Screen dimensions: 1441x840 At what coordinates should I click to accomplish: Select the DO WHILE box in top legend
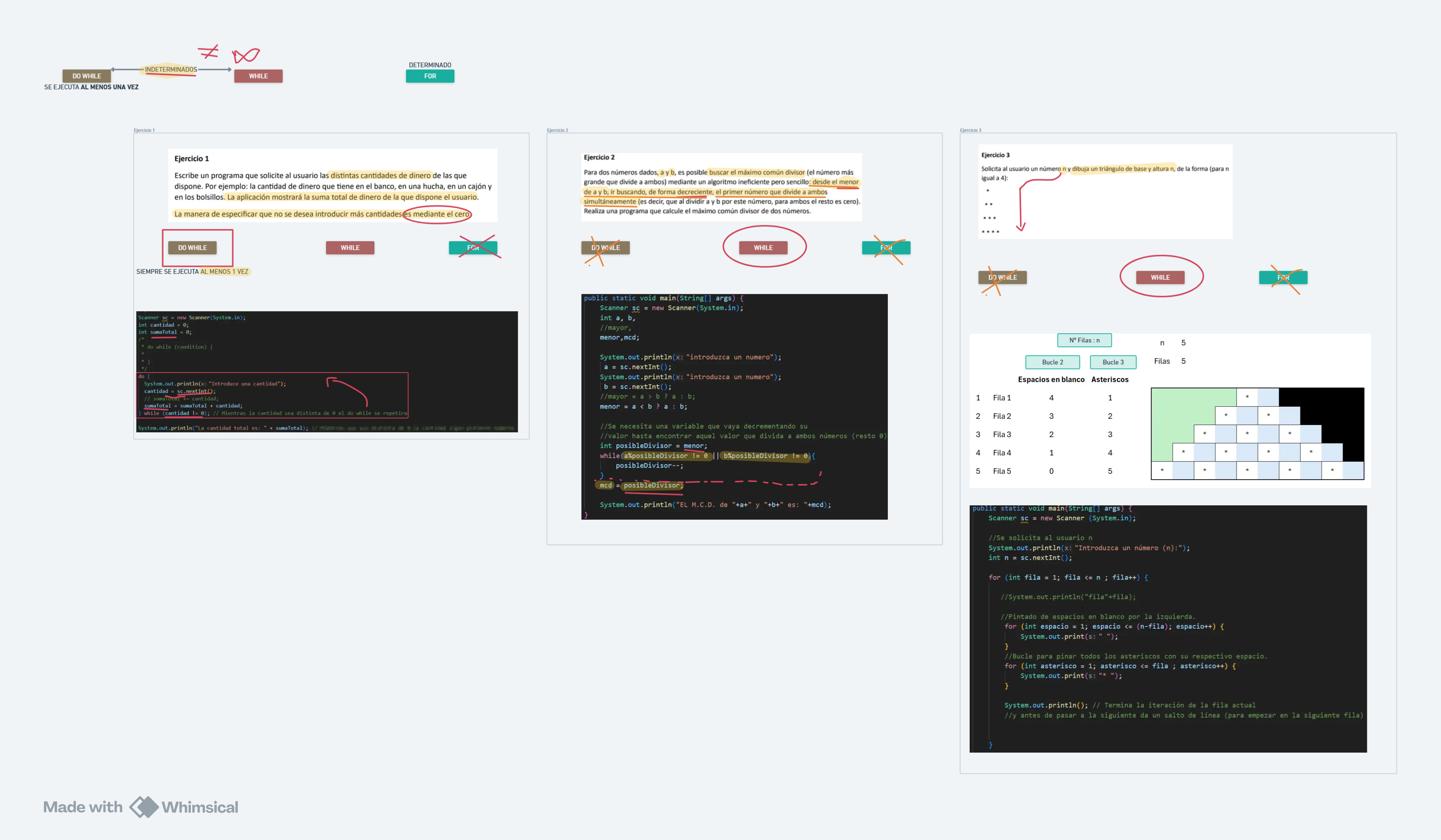pyautogui.click(x=86, y=76)
